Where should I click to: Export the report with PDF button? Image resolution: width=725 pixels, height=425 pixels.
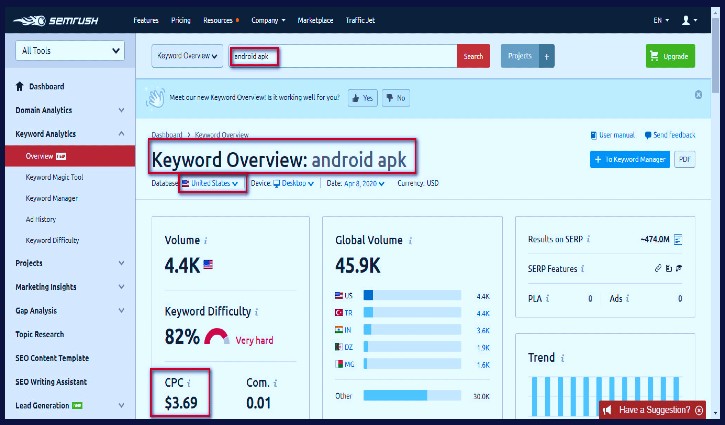coord(685,160)
